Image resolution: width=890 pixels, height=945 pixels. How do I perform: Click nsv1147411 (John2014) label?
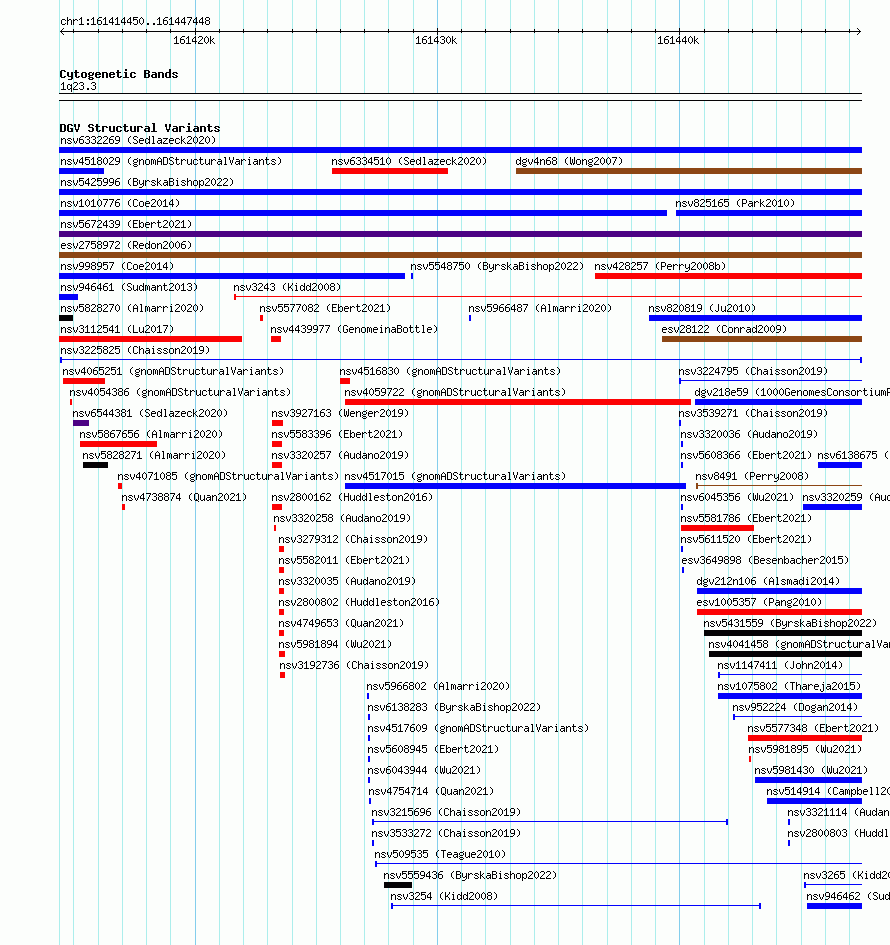(780, 666)
